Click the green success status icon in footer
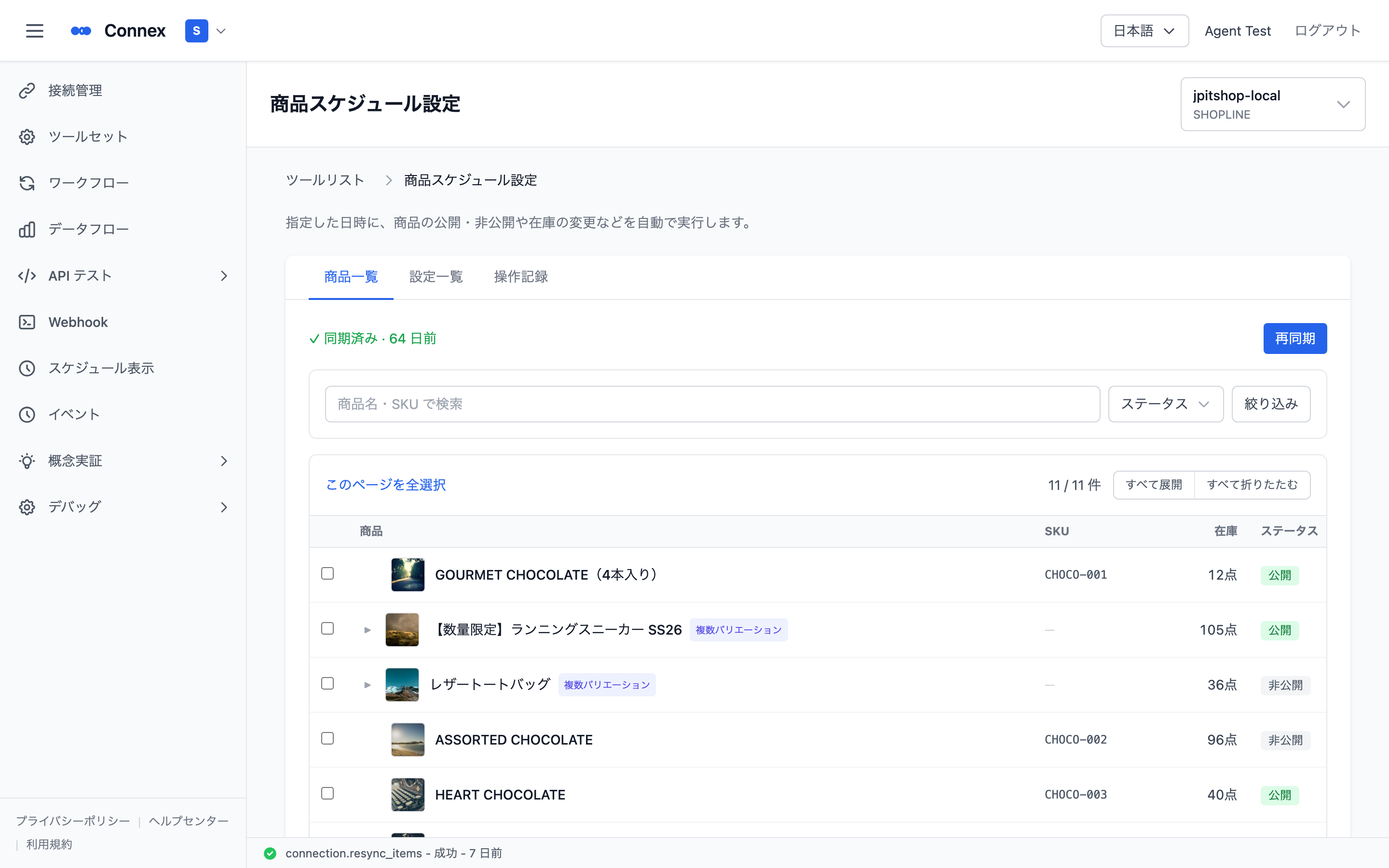Image resolution: width=1389 pixels, height=868 pixels. [x=270, y=853]
